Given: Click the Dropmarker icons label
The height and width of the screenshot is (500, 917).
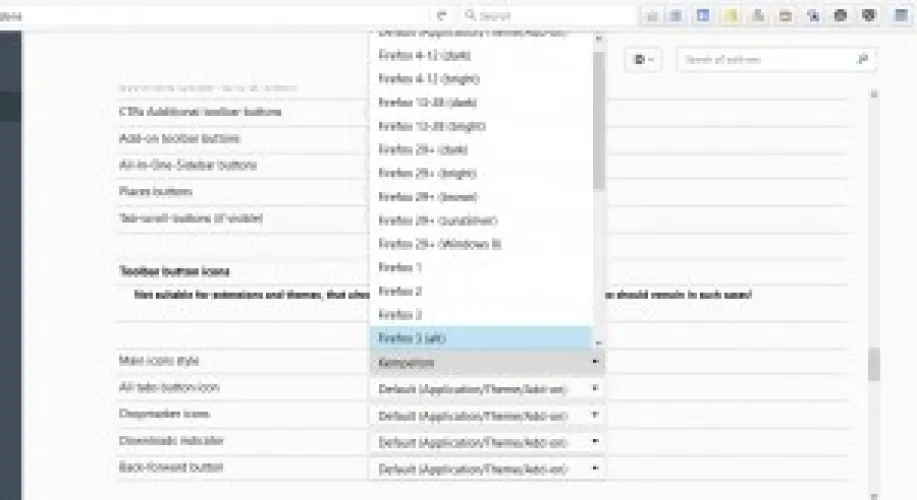Looking at the screenshot, I should click(164, 414).
